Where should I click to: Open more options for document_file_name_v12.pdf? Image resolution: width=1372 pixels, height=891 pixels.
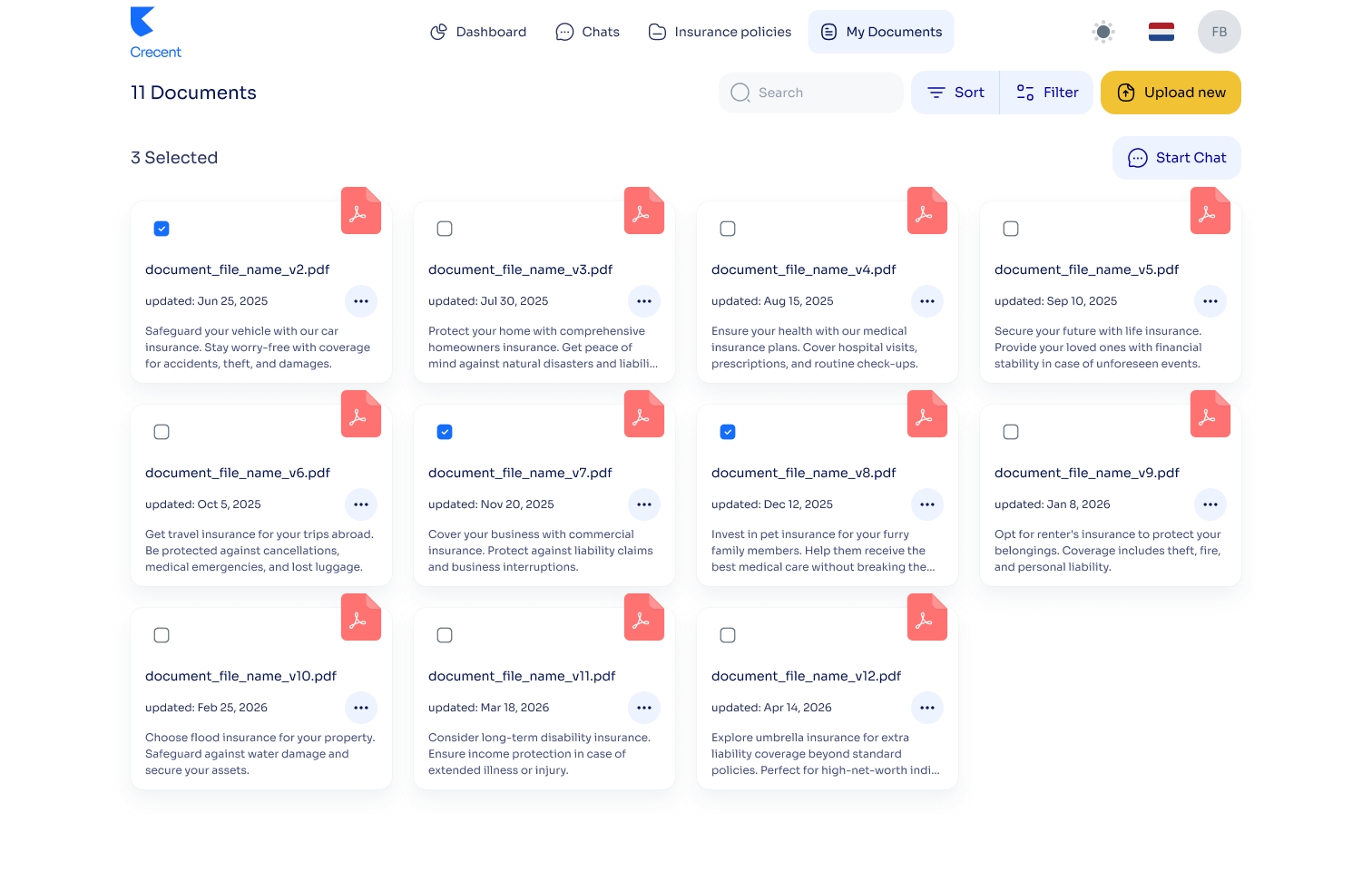click(927, 708)
